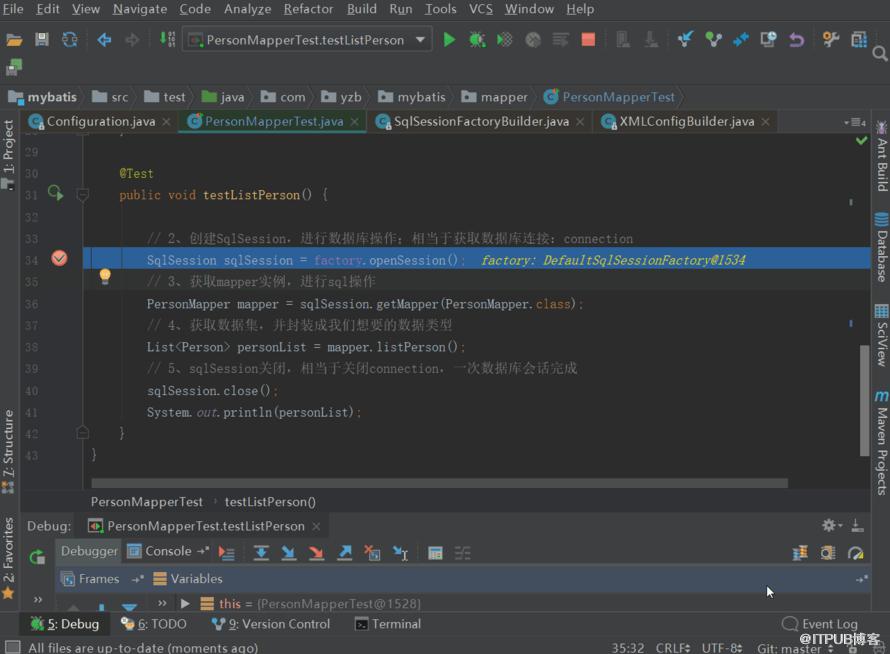The width and height of the screenshot is (890, 654).
Task: Open the Terminal tool window
Action: pos(388,624)
